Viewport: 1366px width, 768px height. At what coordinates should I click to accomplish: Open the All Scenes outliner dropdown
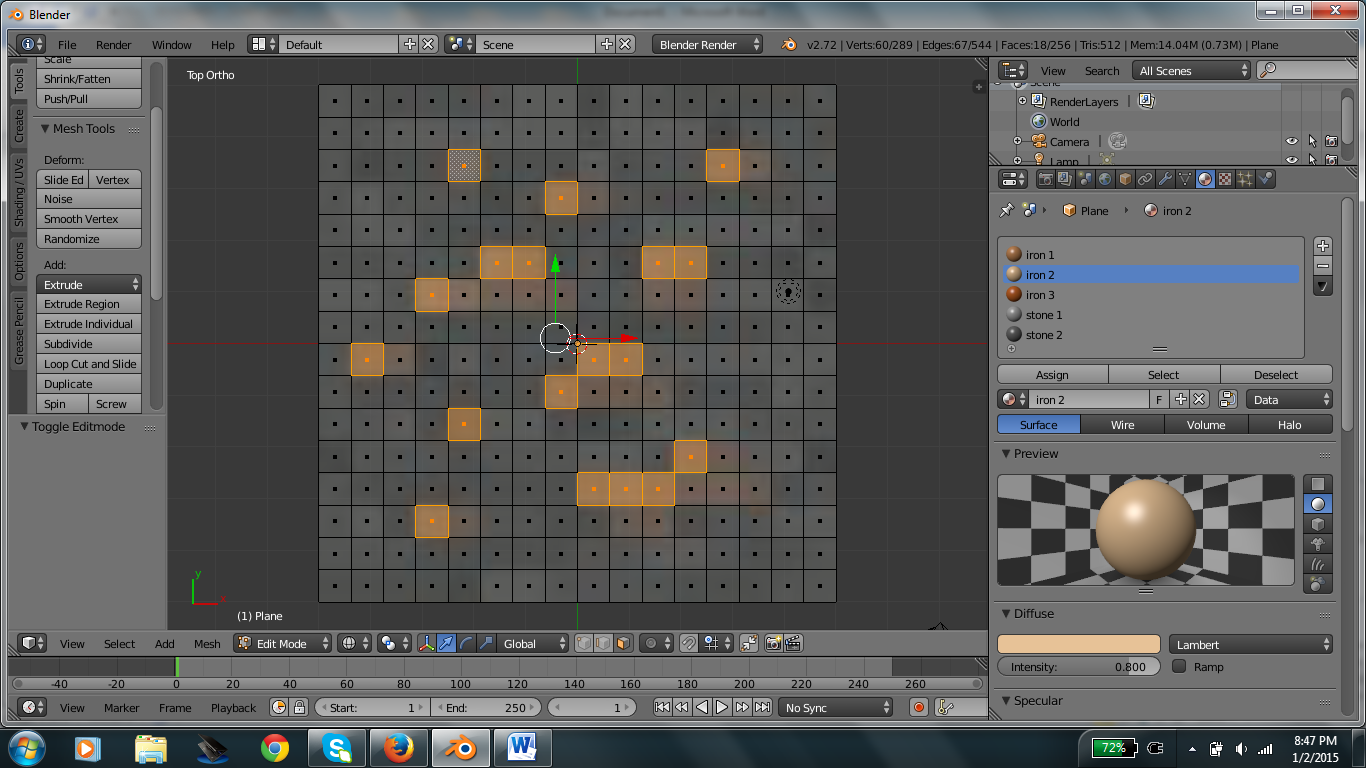point(1192,71)
